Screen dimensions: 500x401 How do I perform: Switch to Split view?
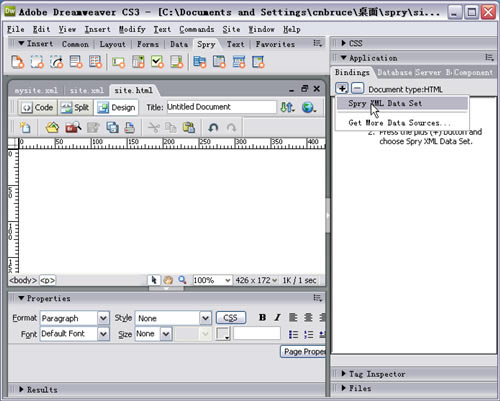(x=75, y=107)
